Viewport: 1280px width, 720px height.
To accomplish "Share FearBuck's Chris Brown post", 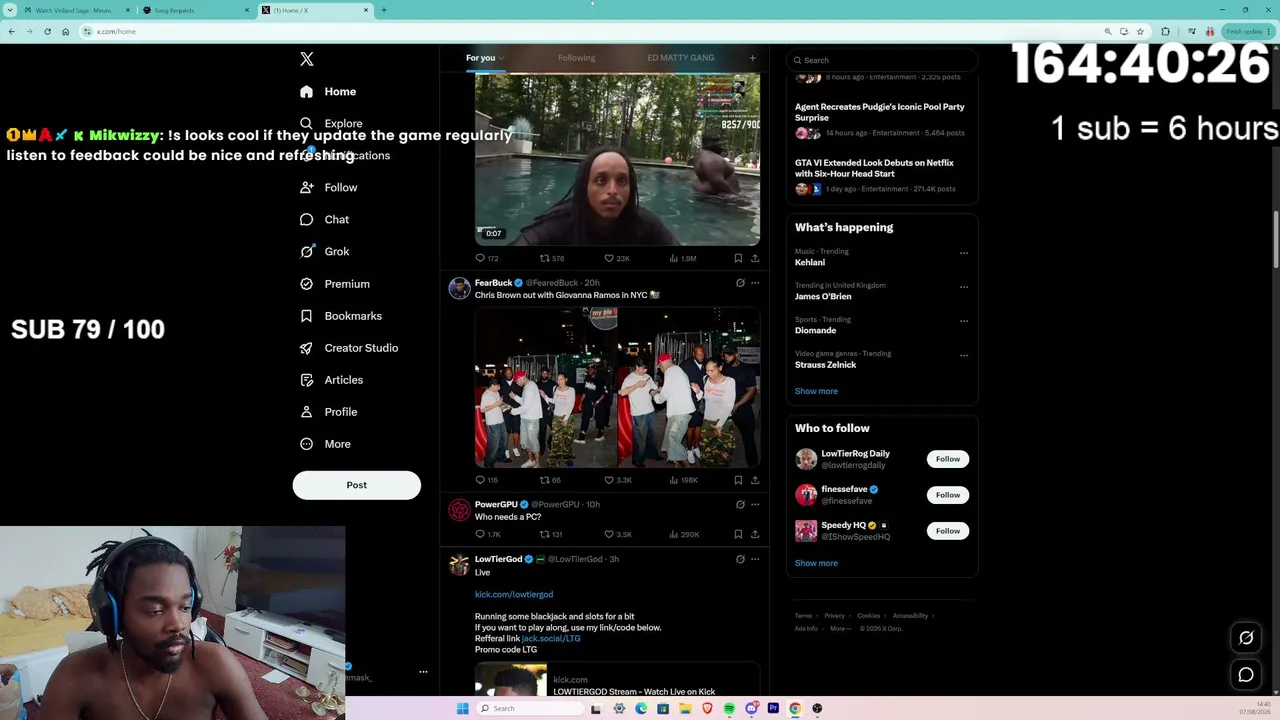I will point(755,480).
